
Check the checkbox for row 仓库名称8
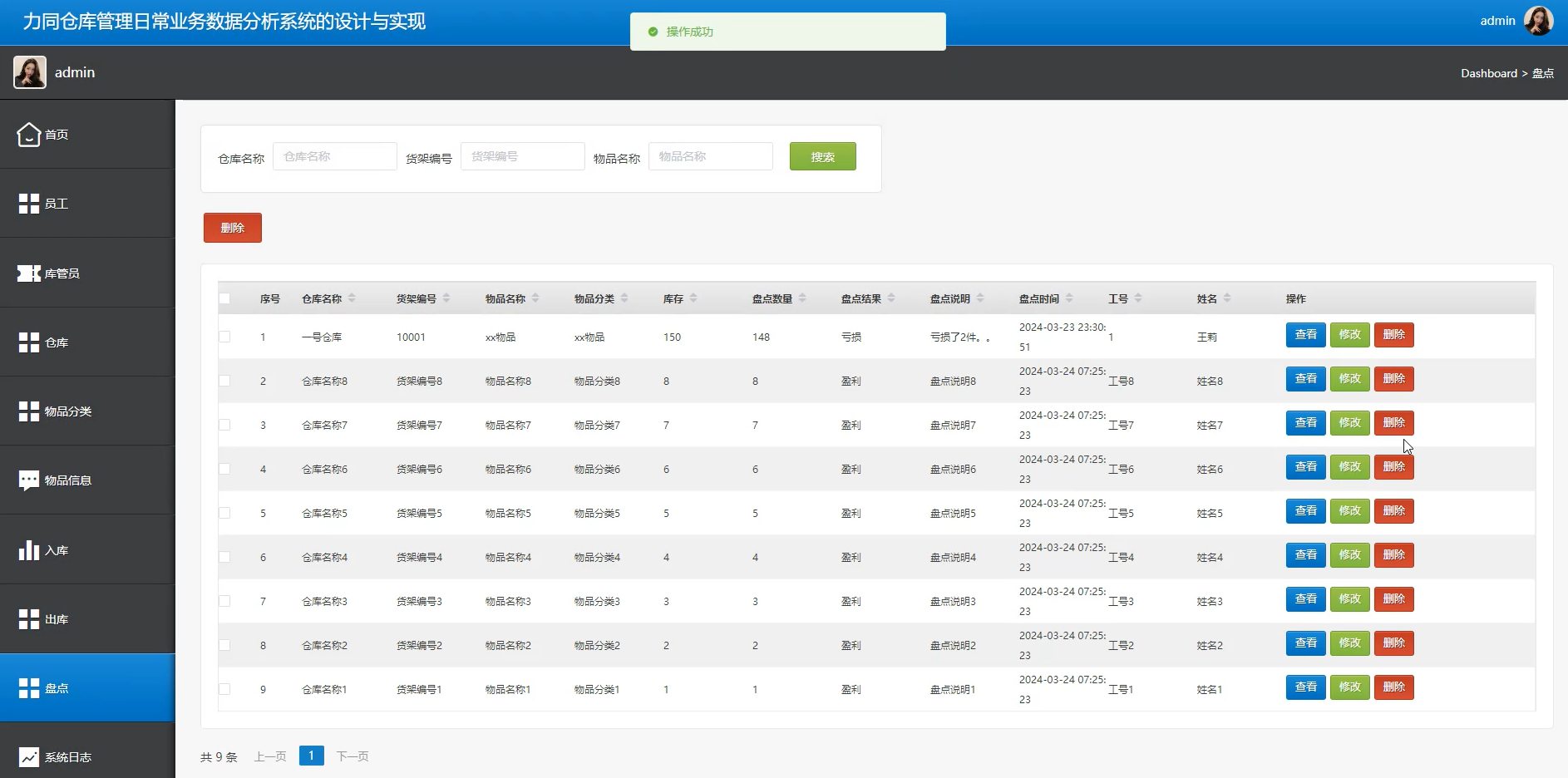(224, 381)
